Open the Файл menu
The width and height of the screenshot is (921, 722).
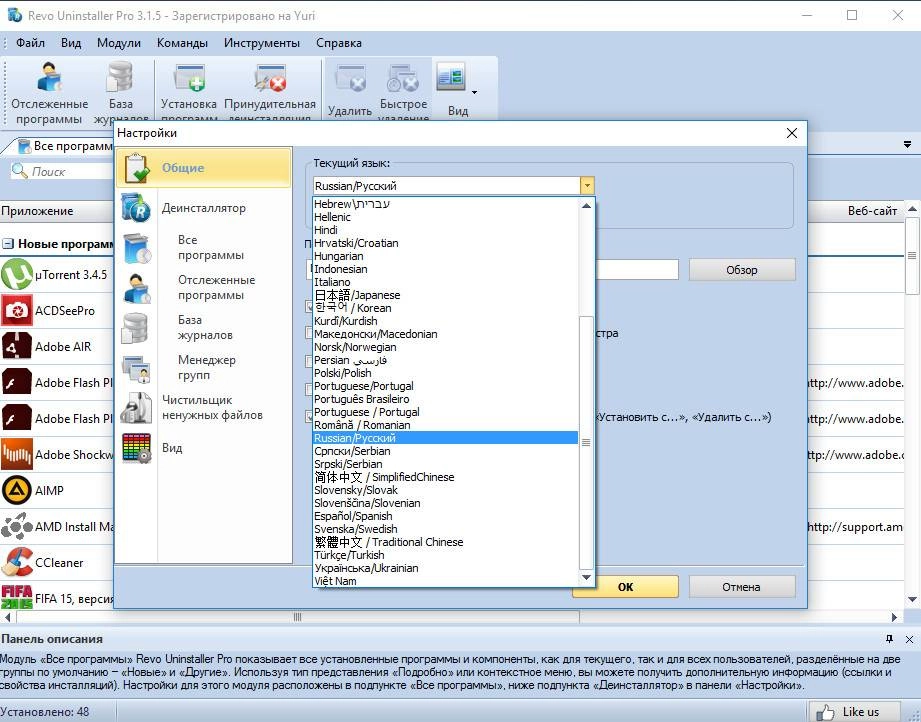coord(31,43)
